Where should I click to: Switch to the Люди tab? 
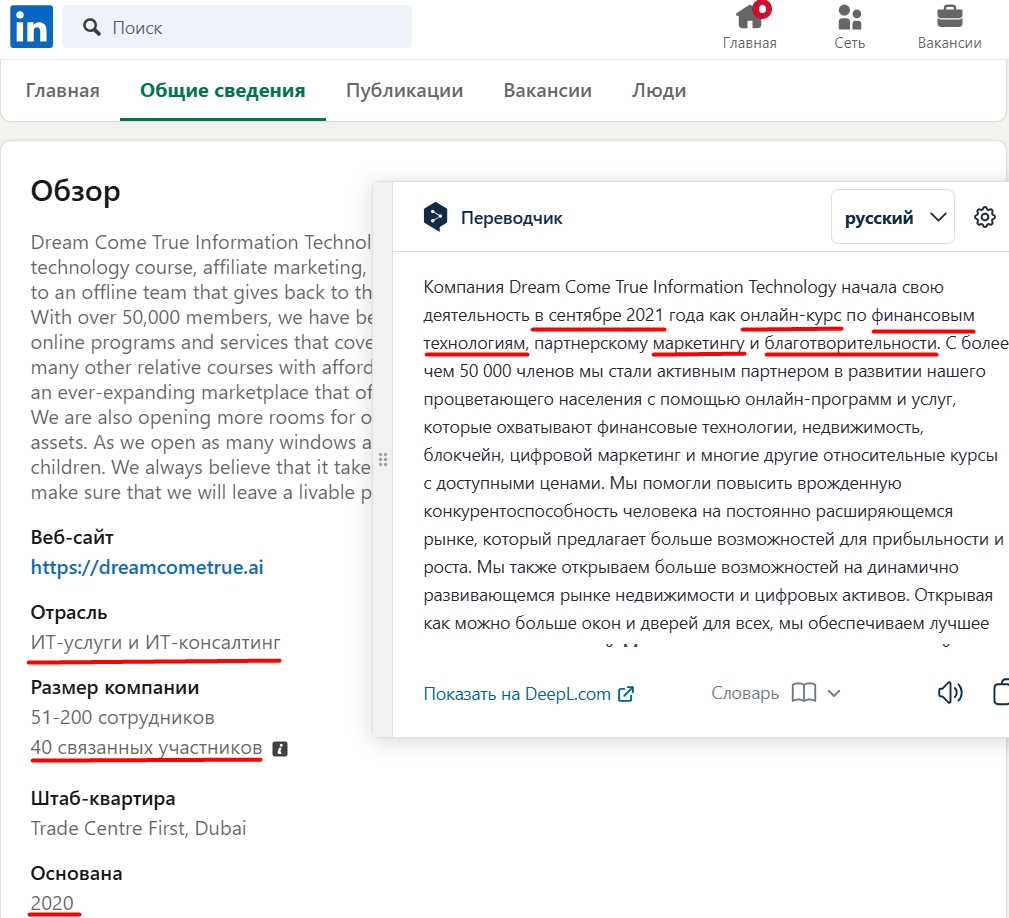659,90
